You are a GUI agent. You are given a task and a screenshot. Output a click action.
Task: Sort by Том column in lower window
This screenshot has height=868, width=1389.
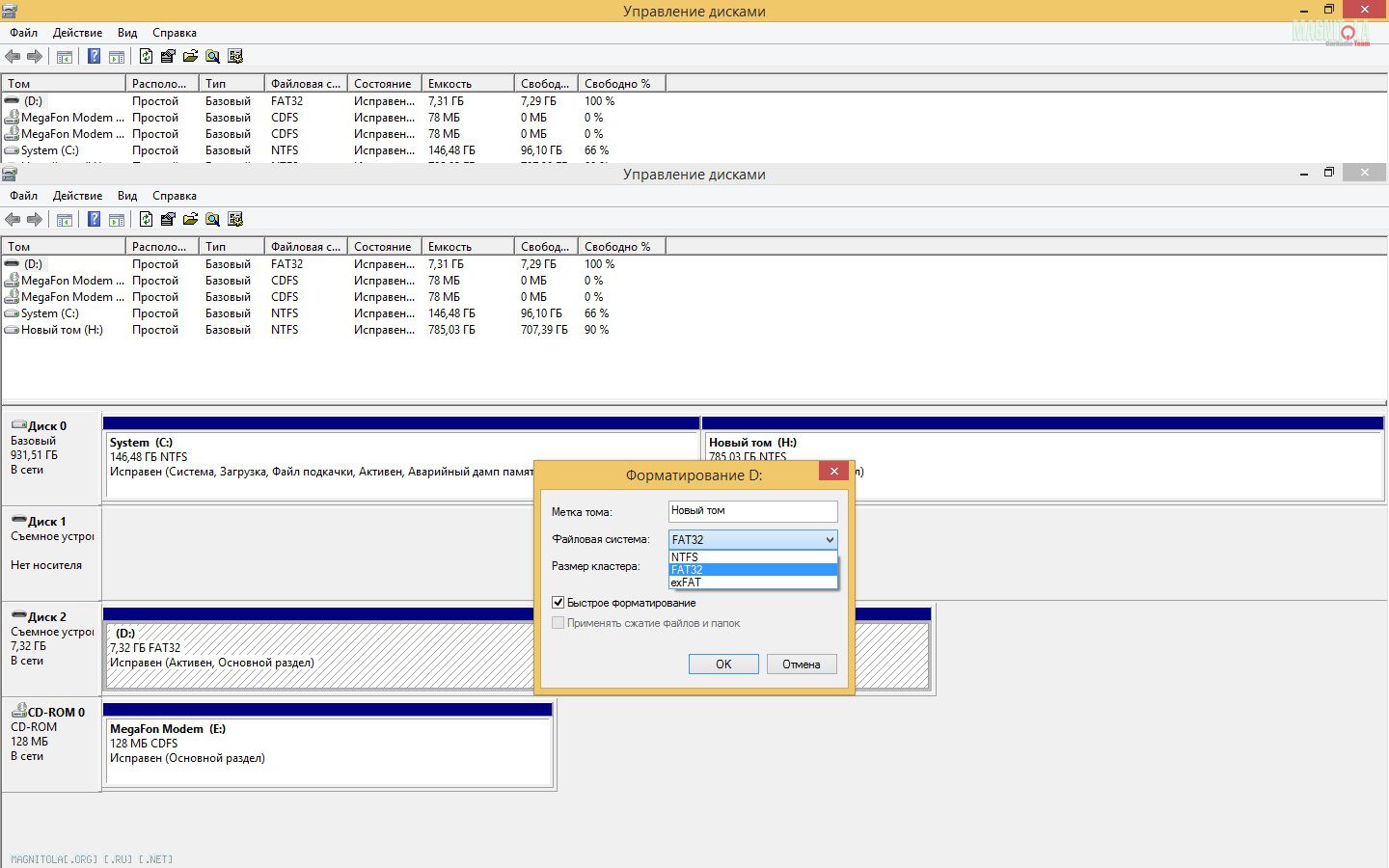(x=64, y=247)
